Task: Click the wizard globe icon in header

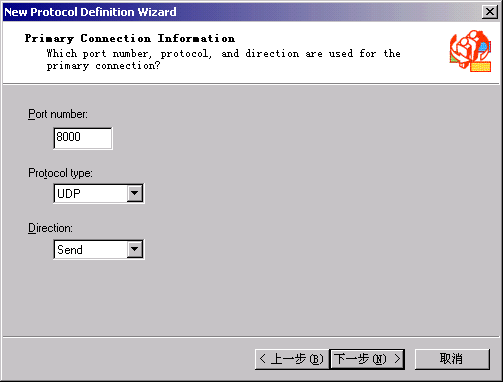Action: (x=470, y=51)
